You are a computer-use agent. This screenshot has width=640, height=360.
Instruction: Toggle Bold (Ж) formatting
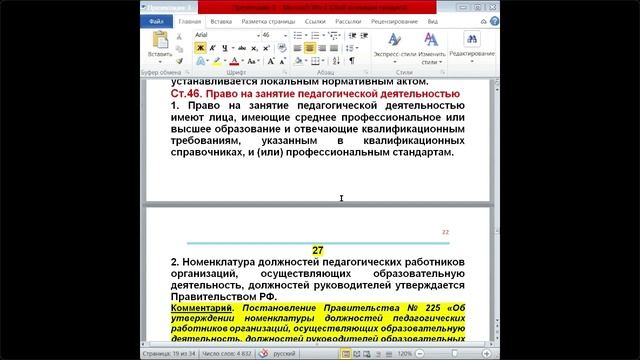200,48
